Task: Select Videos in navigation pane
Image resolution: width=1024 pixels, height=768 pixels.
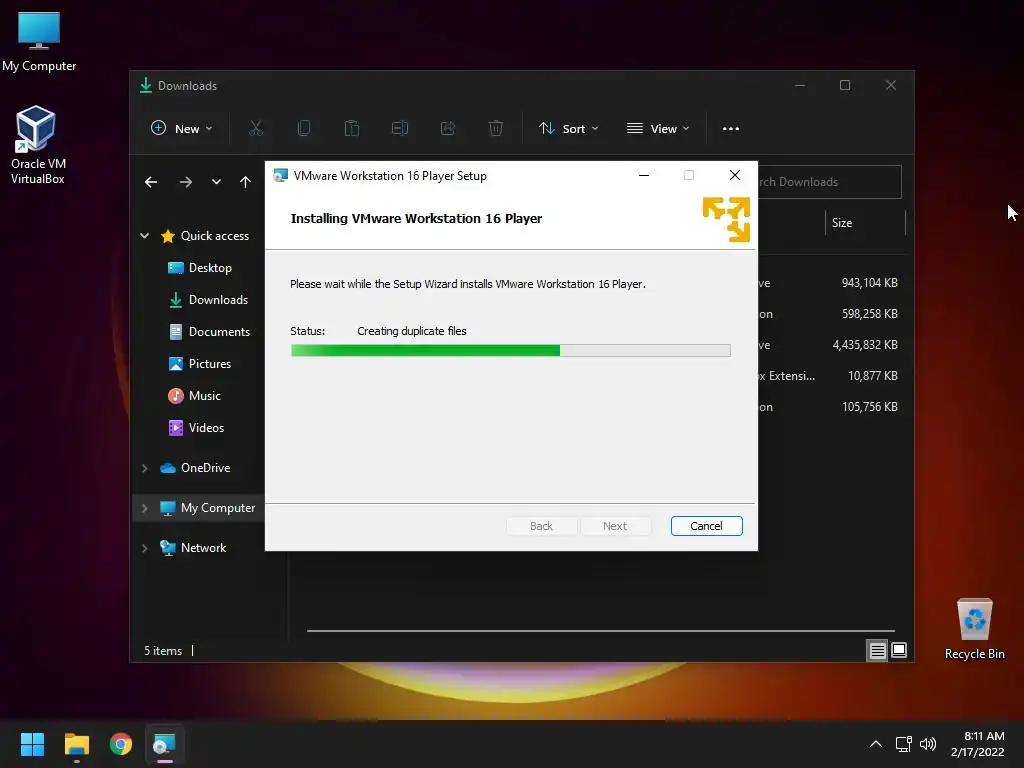Action: tap(197, 428)
